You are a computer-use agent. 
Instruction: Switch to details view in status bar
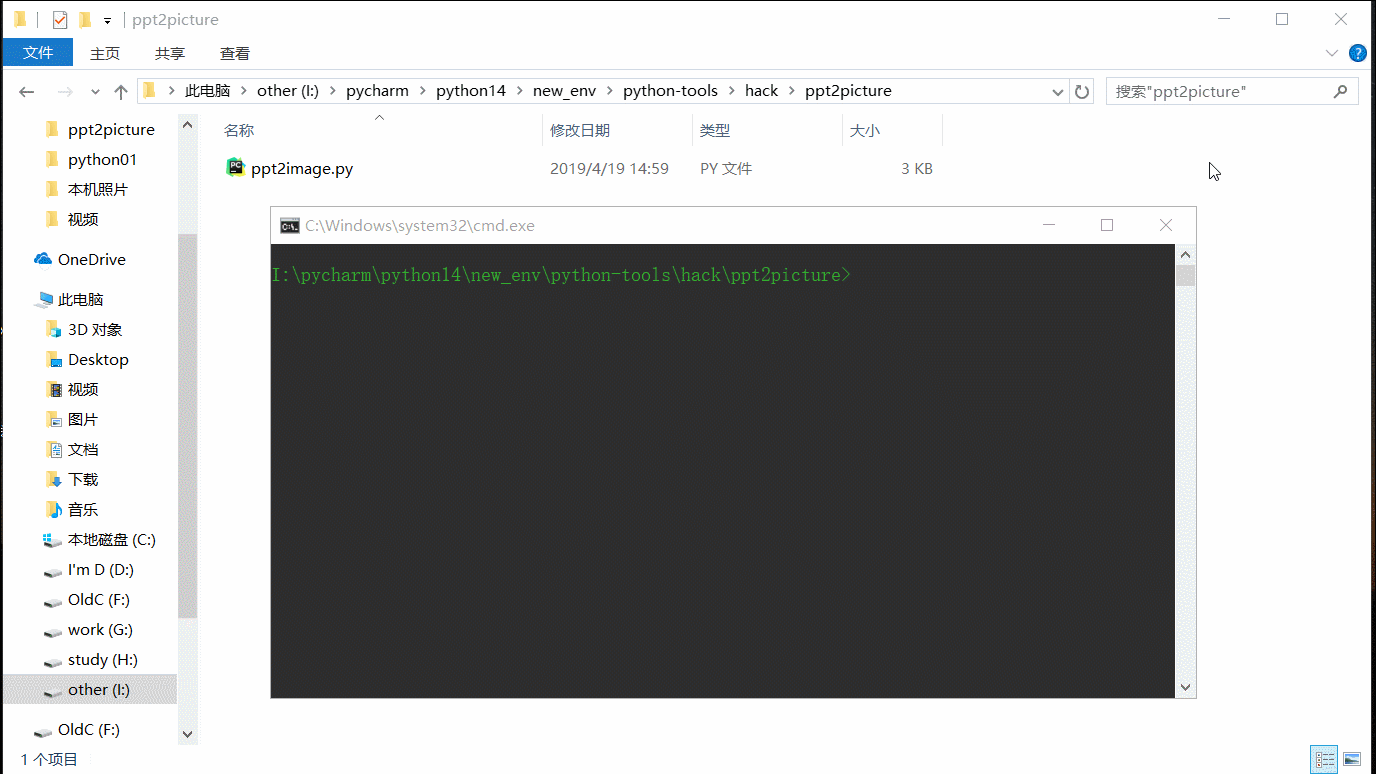pos(1323,759)
